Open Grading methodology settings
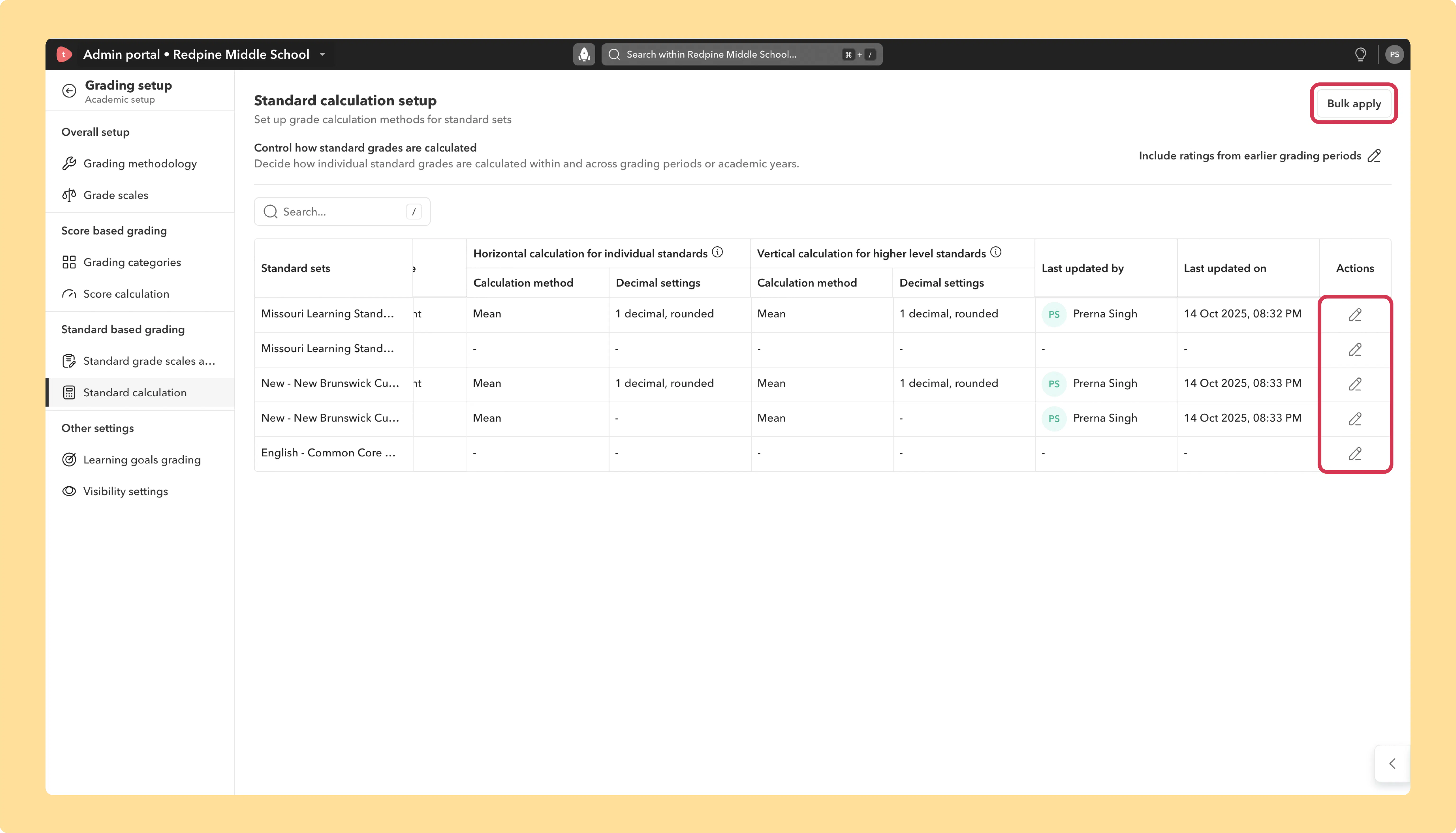The height and width of the screenshot is (833, 1456). (x=140, y=164)
